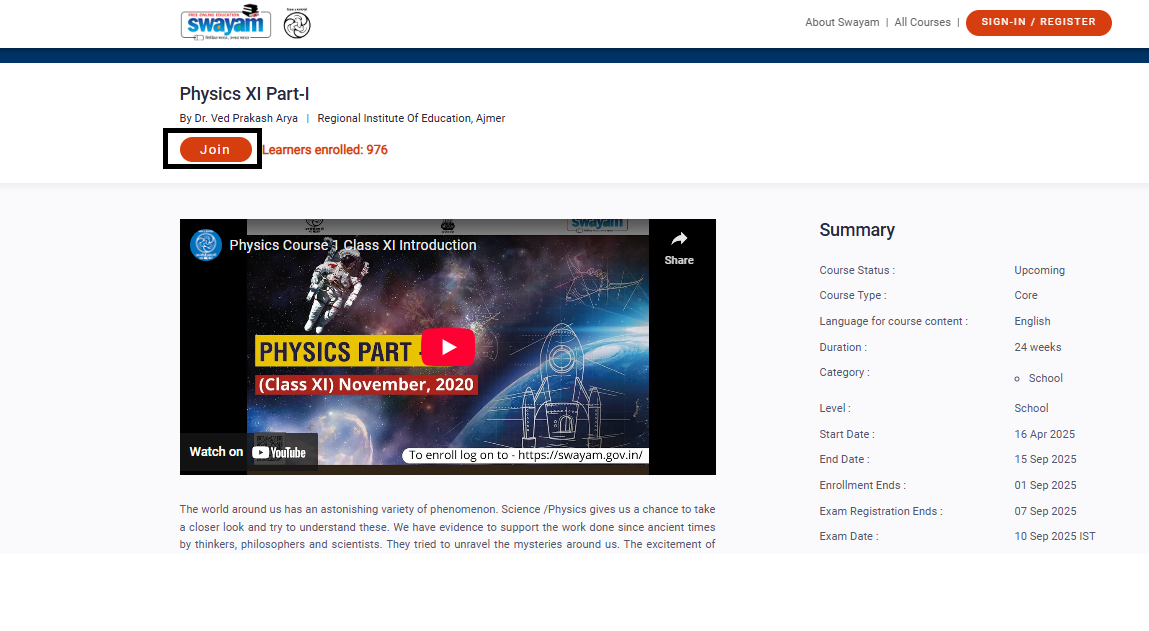Click Enrollment Ends value '01 Sep 2025'
The width and height of the screenshot is (1149, 631).
point(1045,485)
